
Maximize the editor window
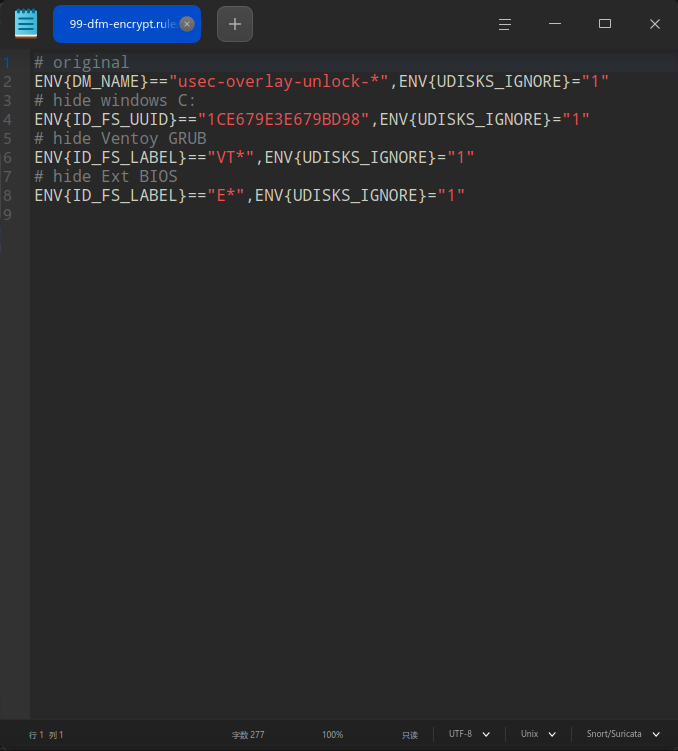[605, 23]
